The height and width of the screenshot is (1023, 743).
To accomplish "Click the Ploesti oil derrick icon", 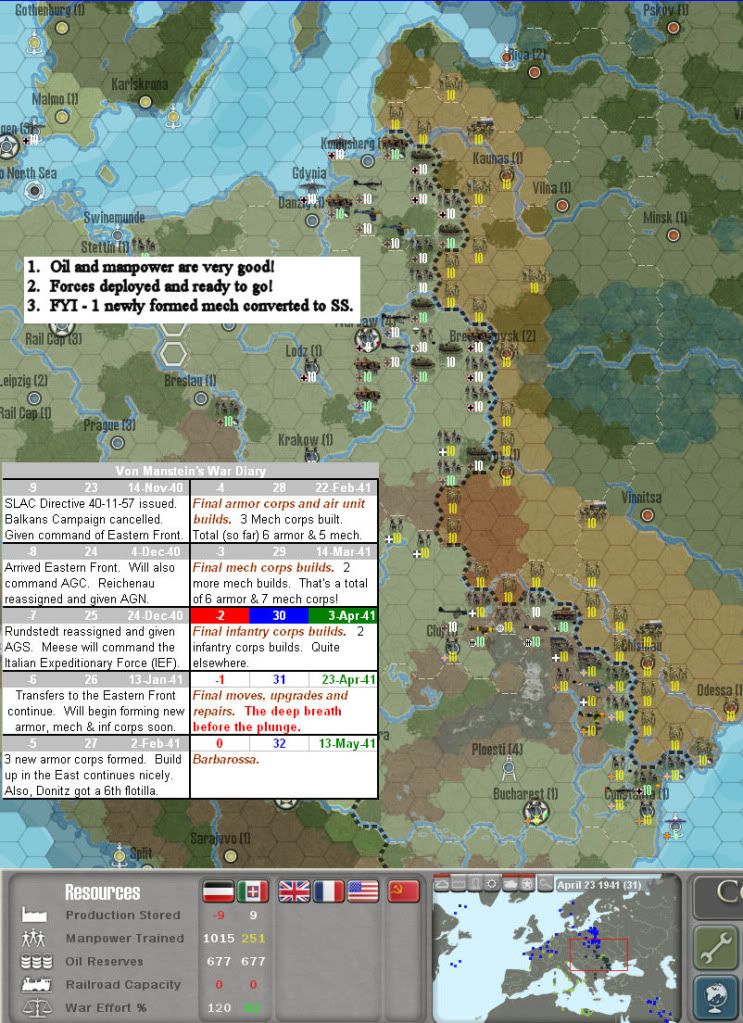I will (509, 769).
